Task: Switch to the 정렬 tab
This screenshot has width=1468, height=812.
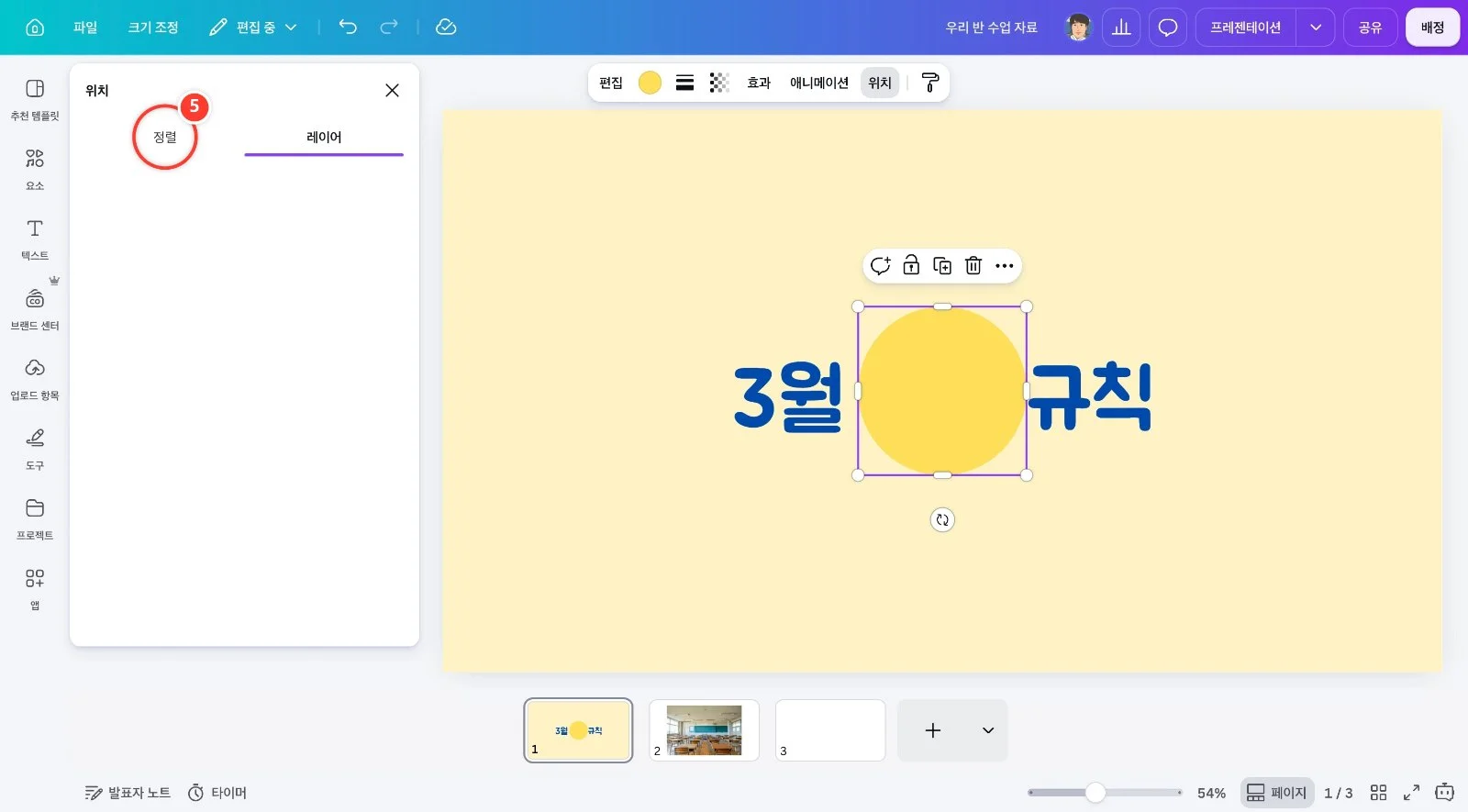Action: point(165,138)
